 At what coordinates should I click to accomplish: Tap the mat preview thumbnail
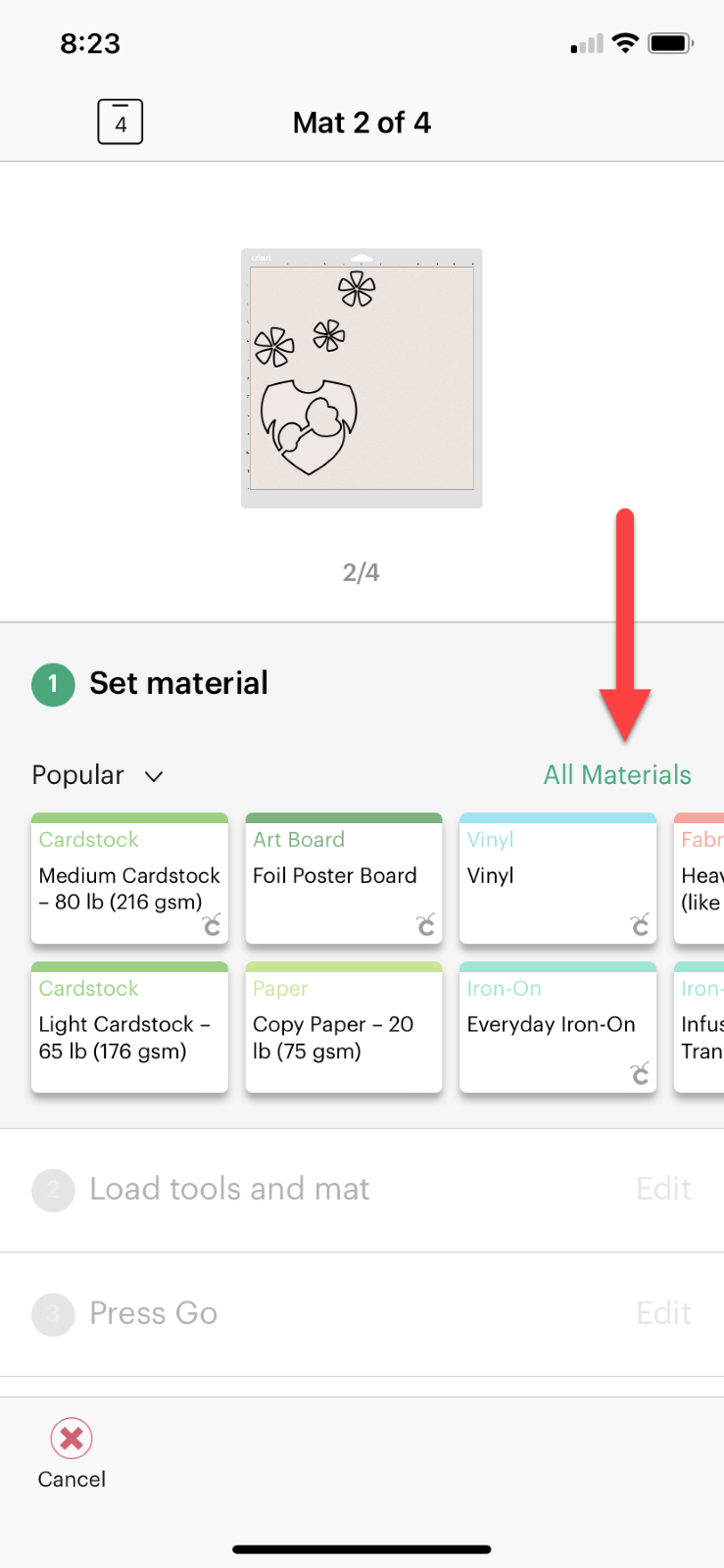point(362,377)
